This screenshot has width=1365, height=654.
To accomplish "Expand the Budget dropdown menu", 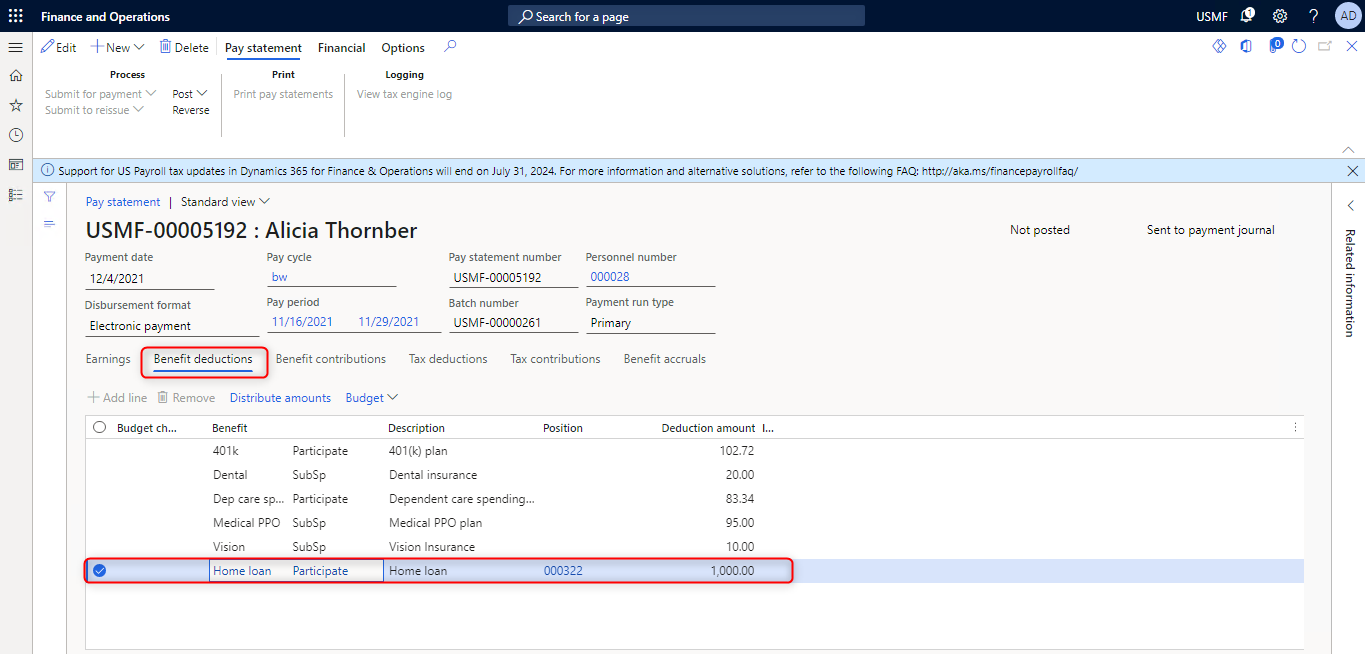I will point(371,398).
